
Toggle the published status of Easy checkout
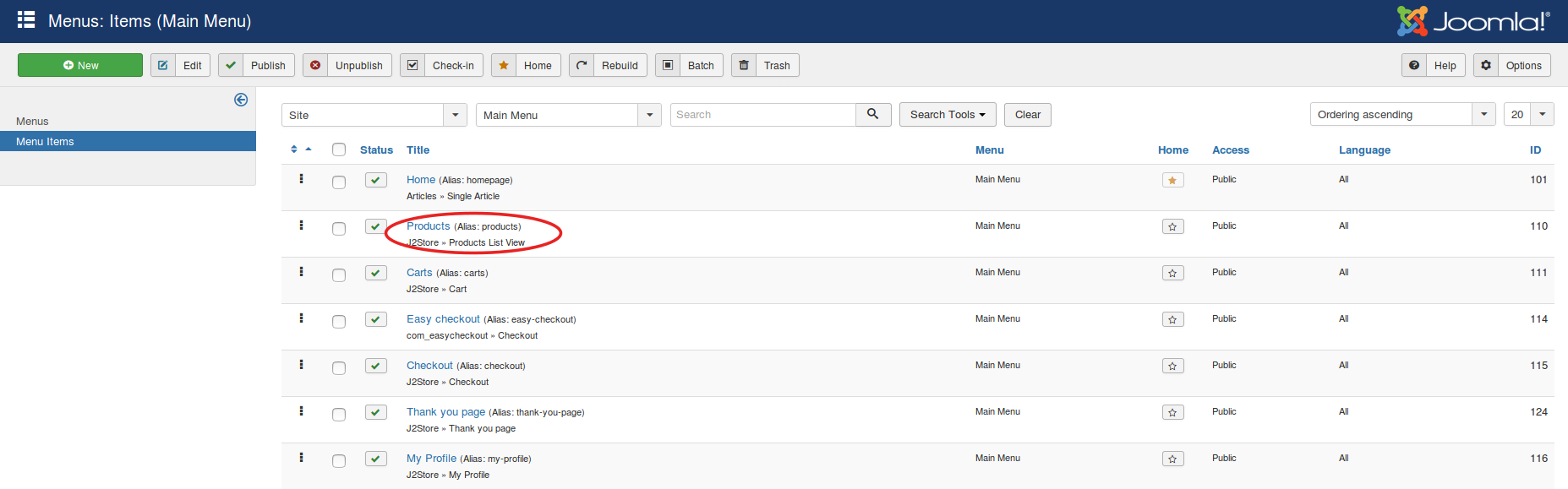(376, 319)
